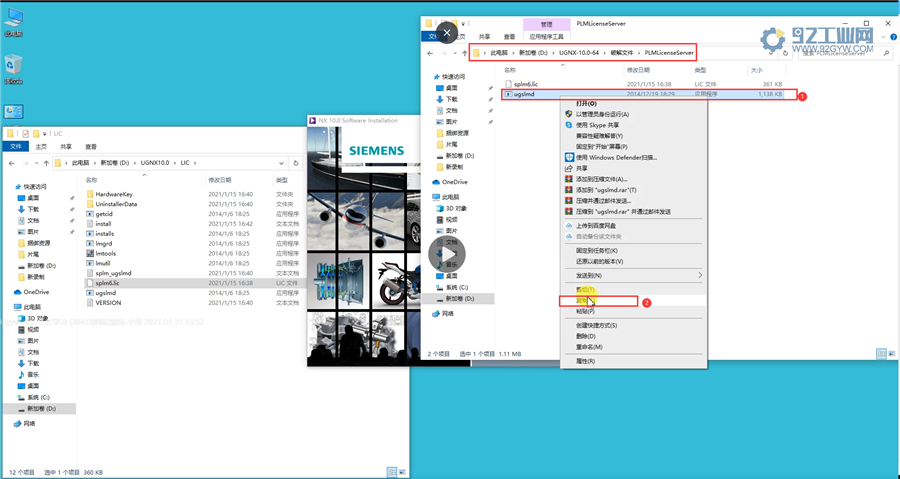
Task: Choose 创建快捷方式(S)
Action: [x=596, y=325]
